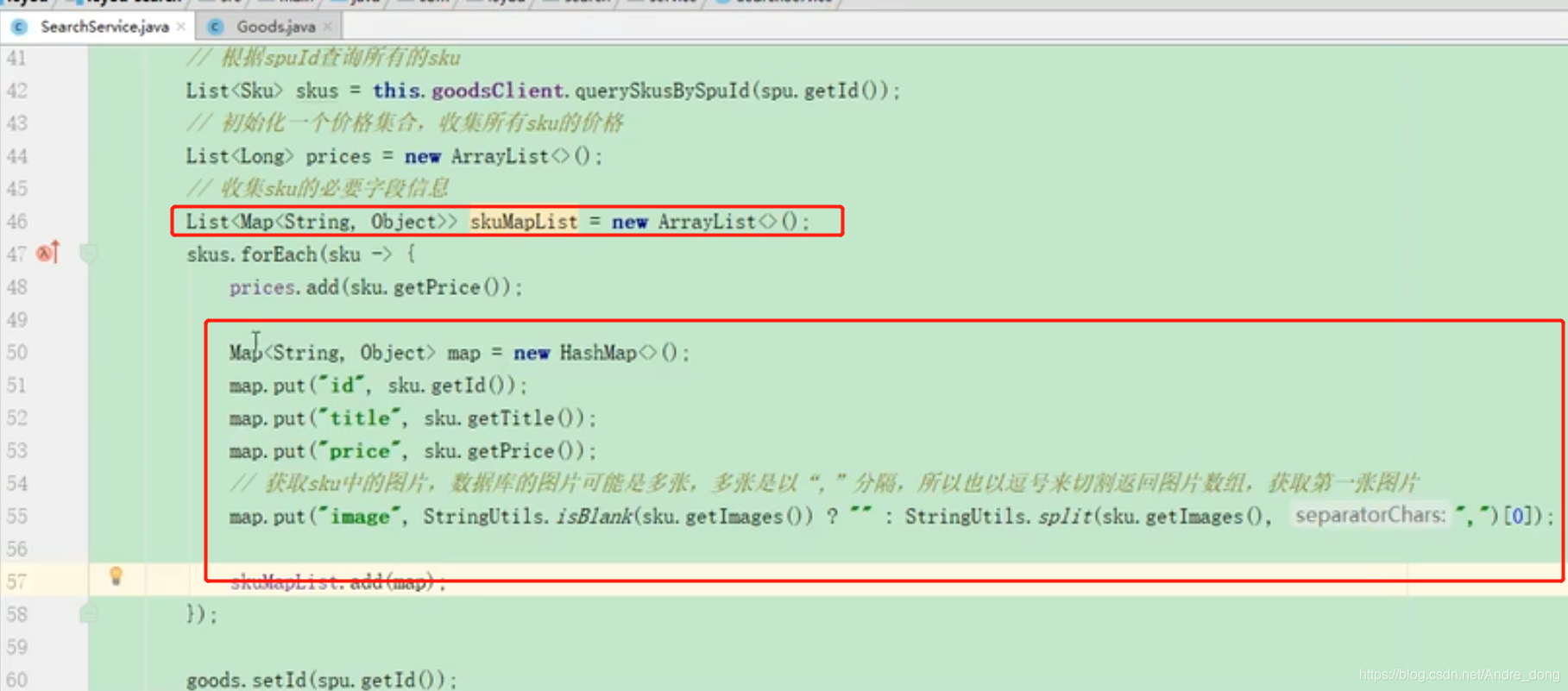This screenshot has height=691, width=1568.
Task: Click goods.setId on line 60
Action: point(245,681)
